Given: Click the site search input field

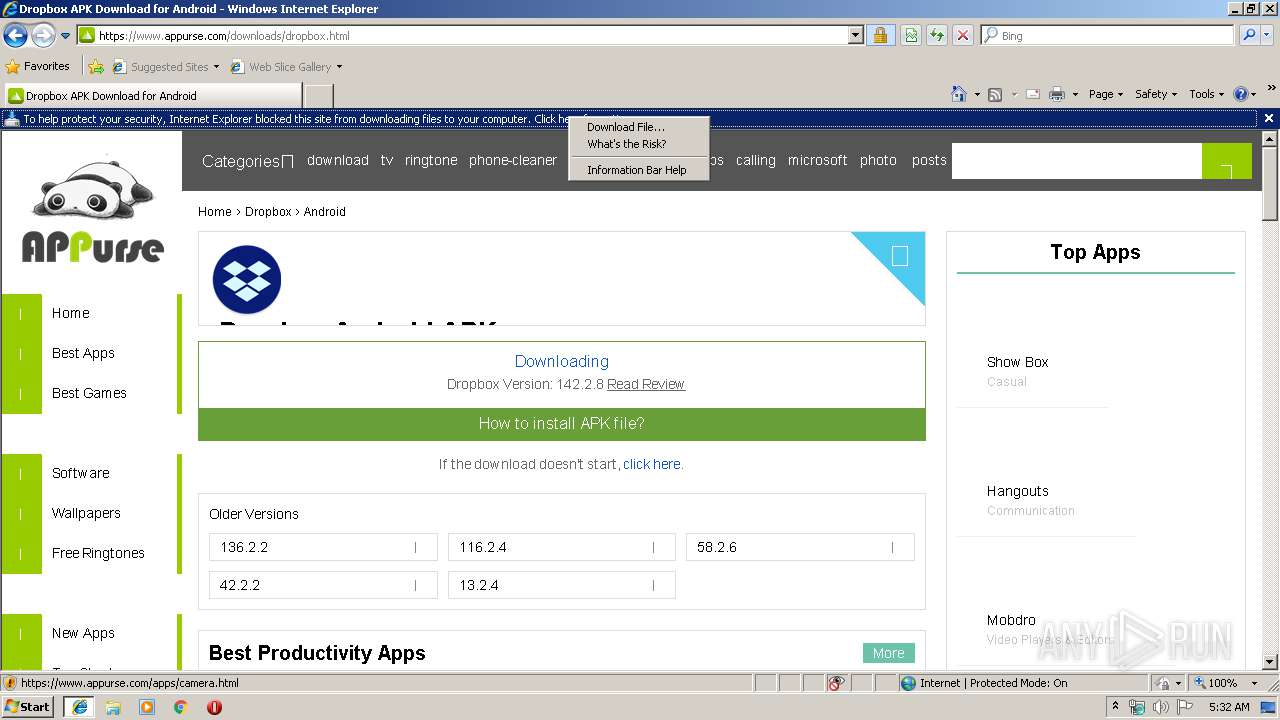Looking at the screenshot, I should click(1076, 161).
